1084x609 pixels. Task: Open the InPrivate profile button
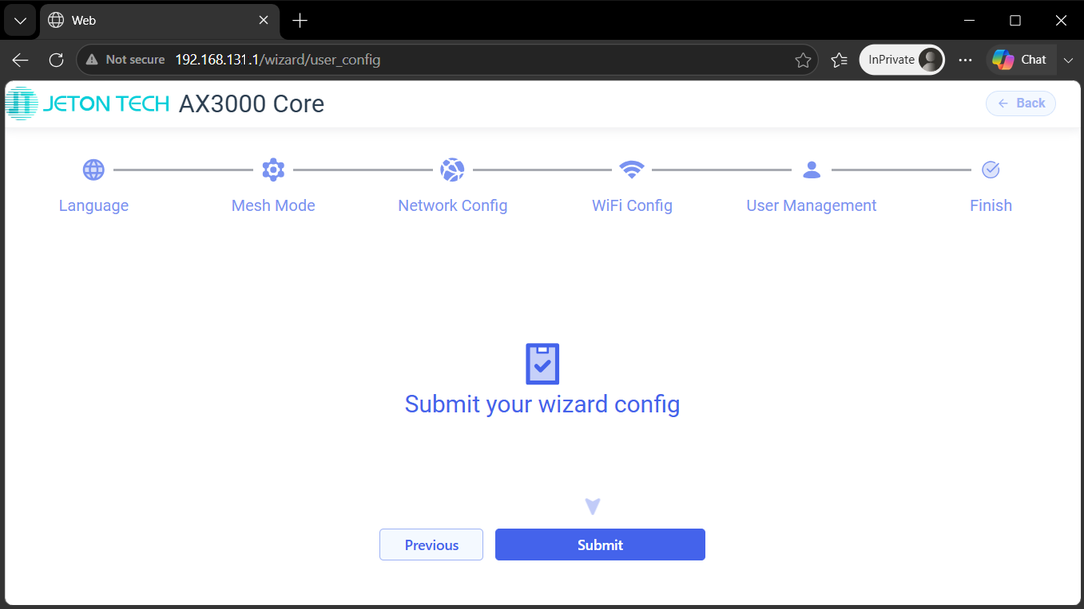[901, 60]
